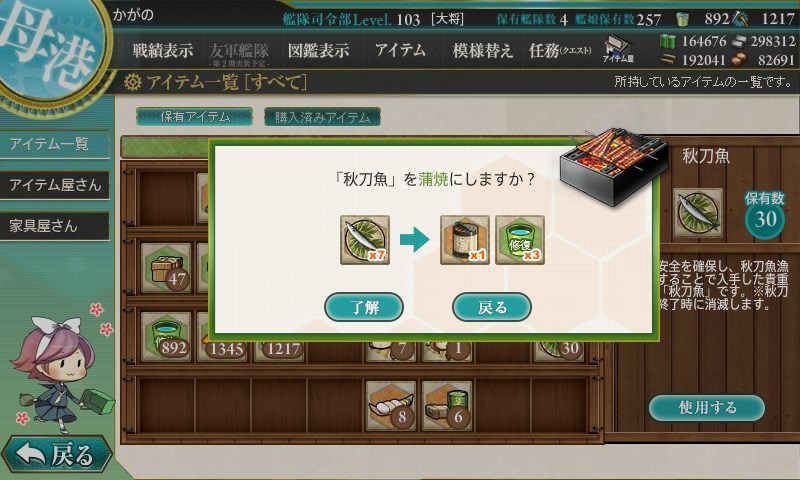The height and width of the screenshot is (480, 800).
Task: Click the saury icon in detail panel
Action: (697, 213)
